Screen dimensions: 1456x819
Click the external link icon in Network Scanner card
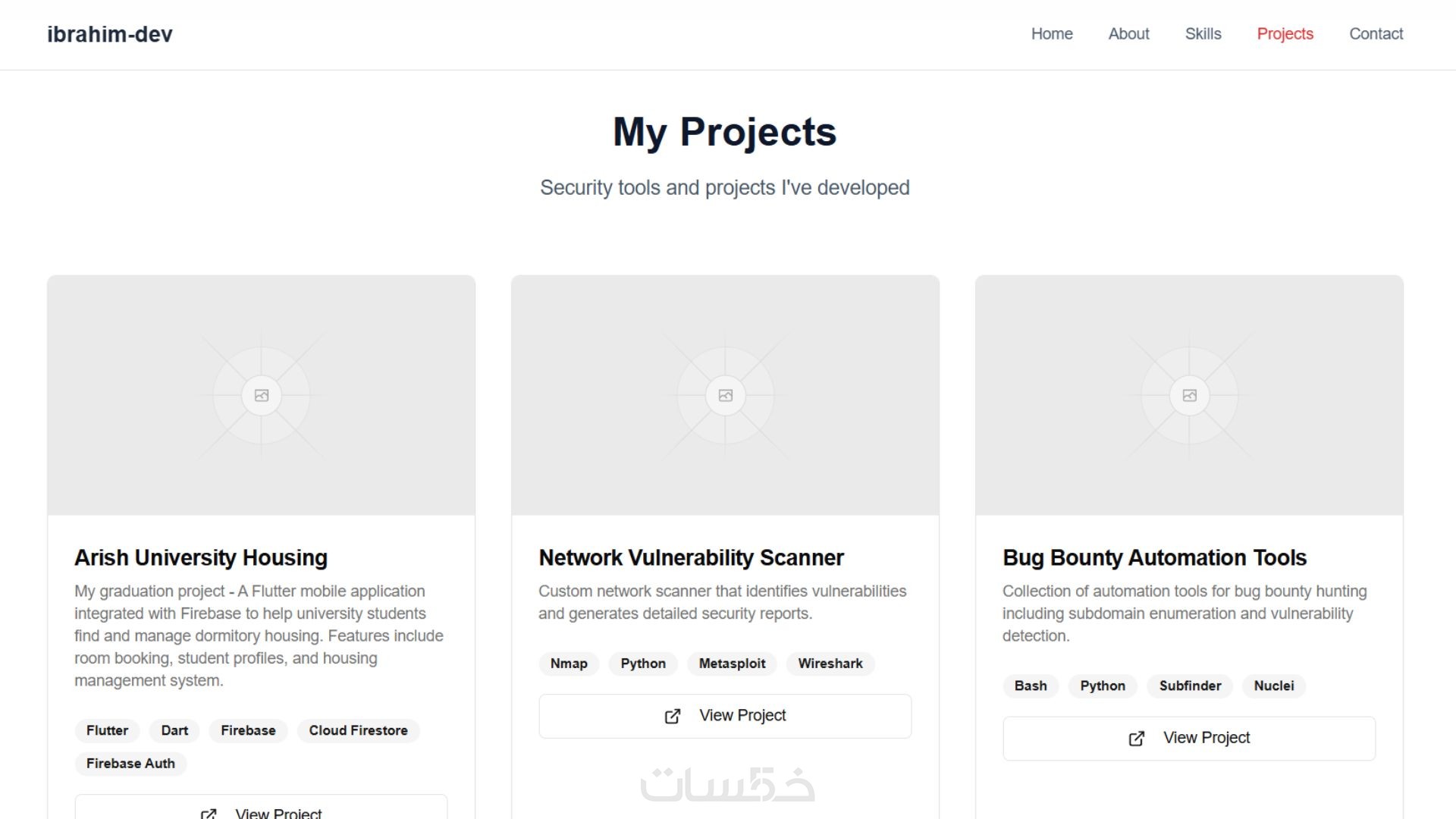673,717
